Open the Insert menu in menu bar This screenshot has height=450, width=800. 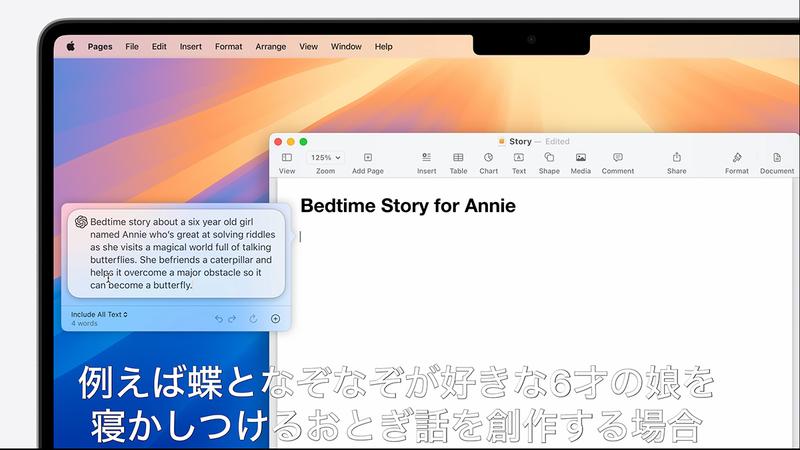(190, 46)
